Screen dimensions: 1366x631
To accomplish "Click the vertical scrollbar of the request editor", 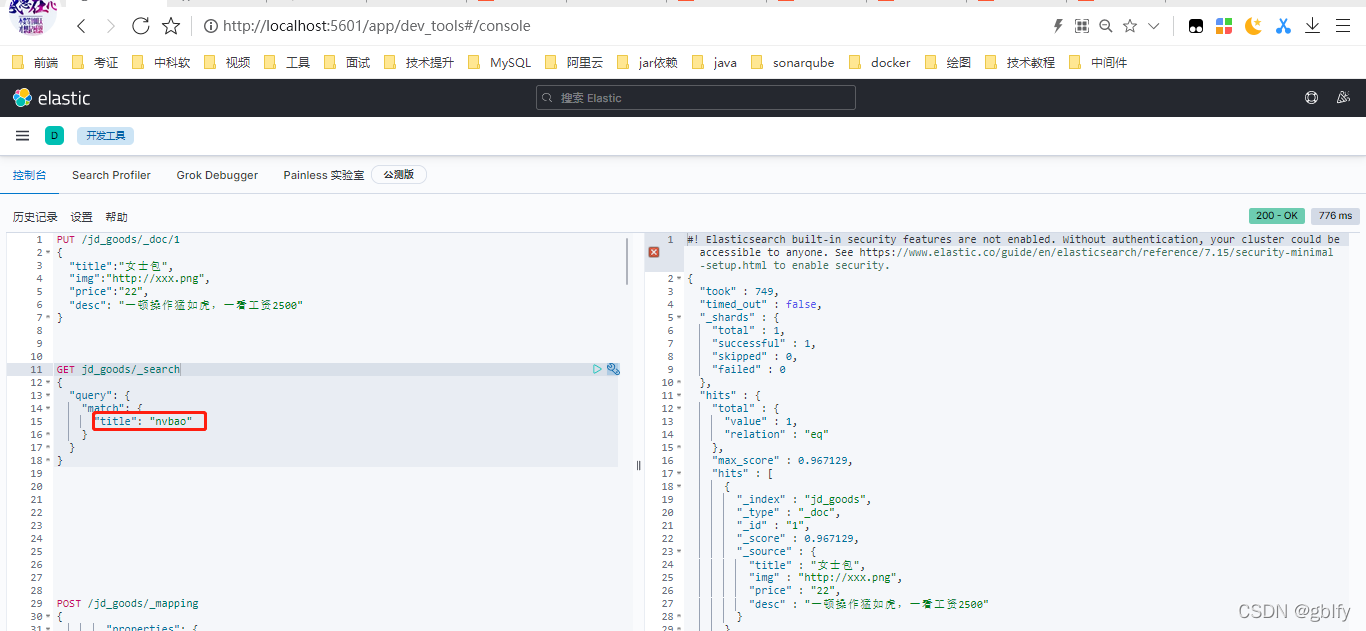I will point(627,262).
